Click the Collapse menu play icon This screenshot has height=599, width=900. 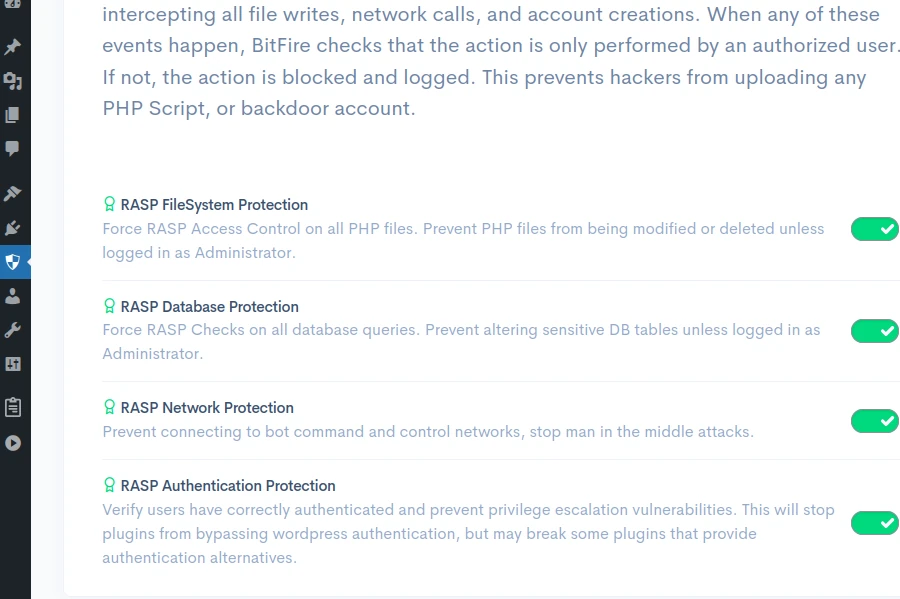(12, 442)
